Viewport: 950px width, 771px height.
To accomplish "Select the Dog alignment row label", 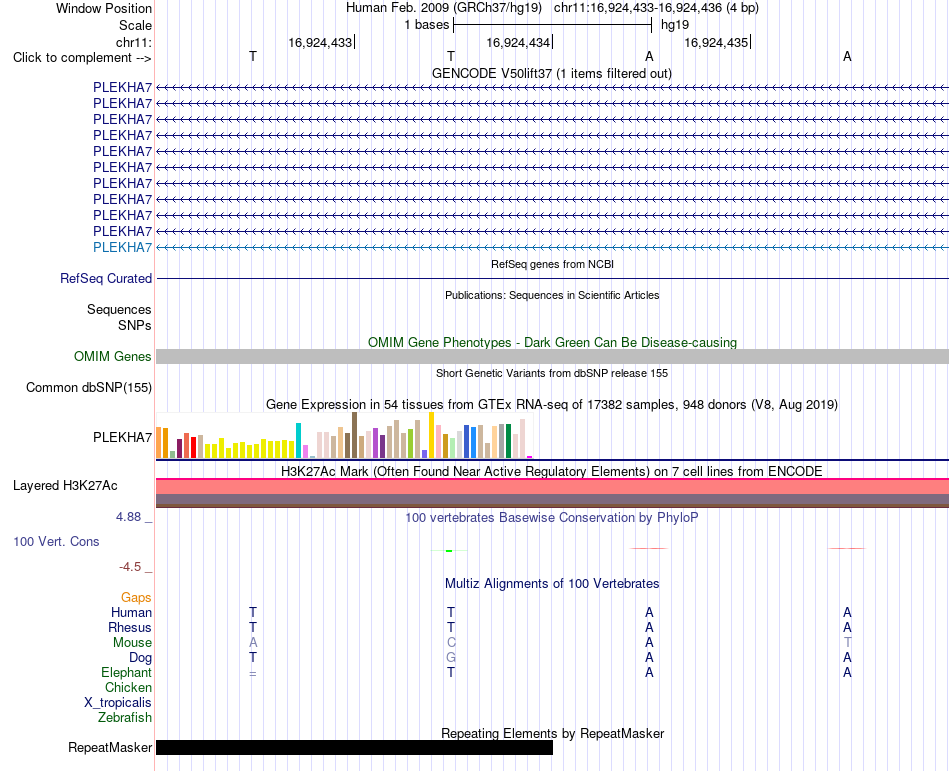I will coord(140,658).
